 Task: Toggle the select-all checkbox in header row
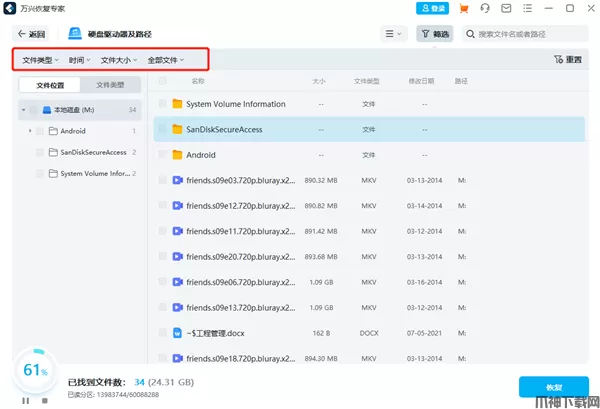[162, 81]
